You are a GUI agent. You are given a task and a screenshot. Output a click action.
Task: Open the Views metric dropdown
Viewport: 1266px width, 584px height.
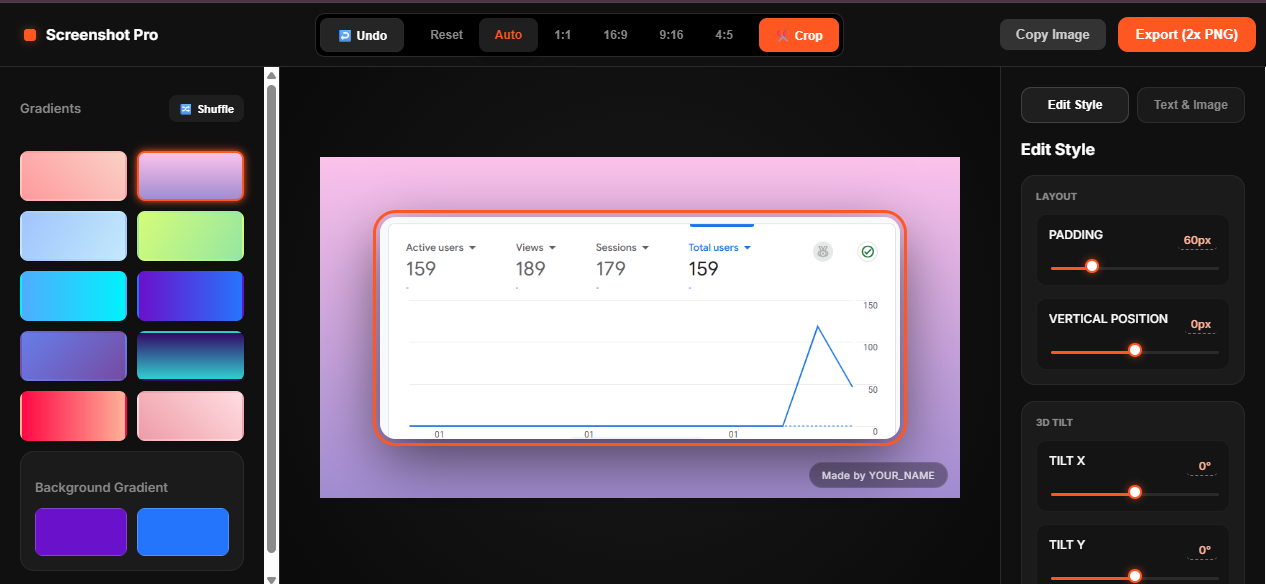[536, 247]
